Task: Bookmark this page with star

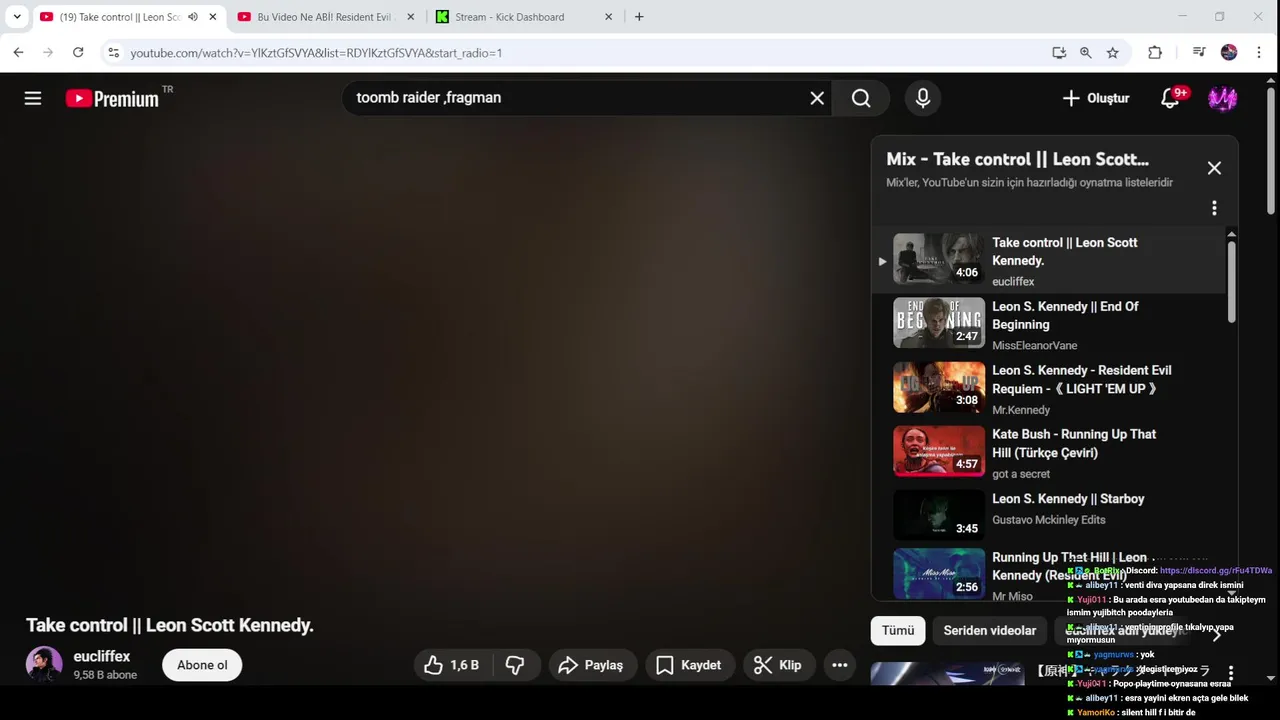Action: (x=1113, y=53)
